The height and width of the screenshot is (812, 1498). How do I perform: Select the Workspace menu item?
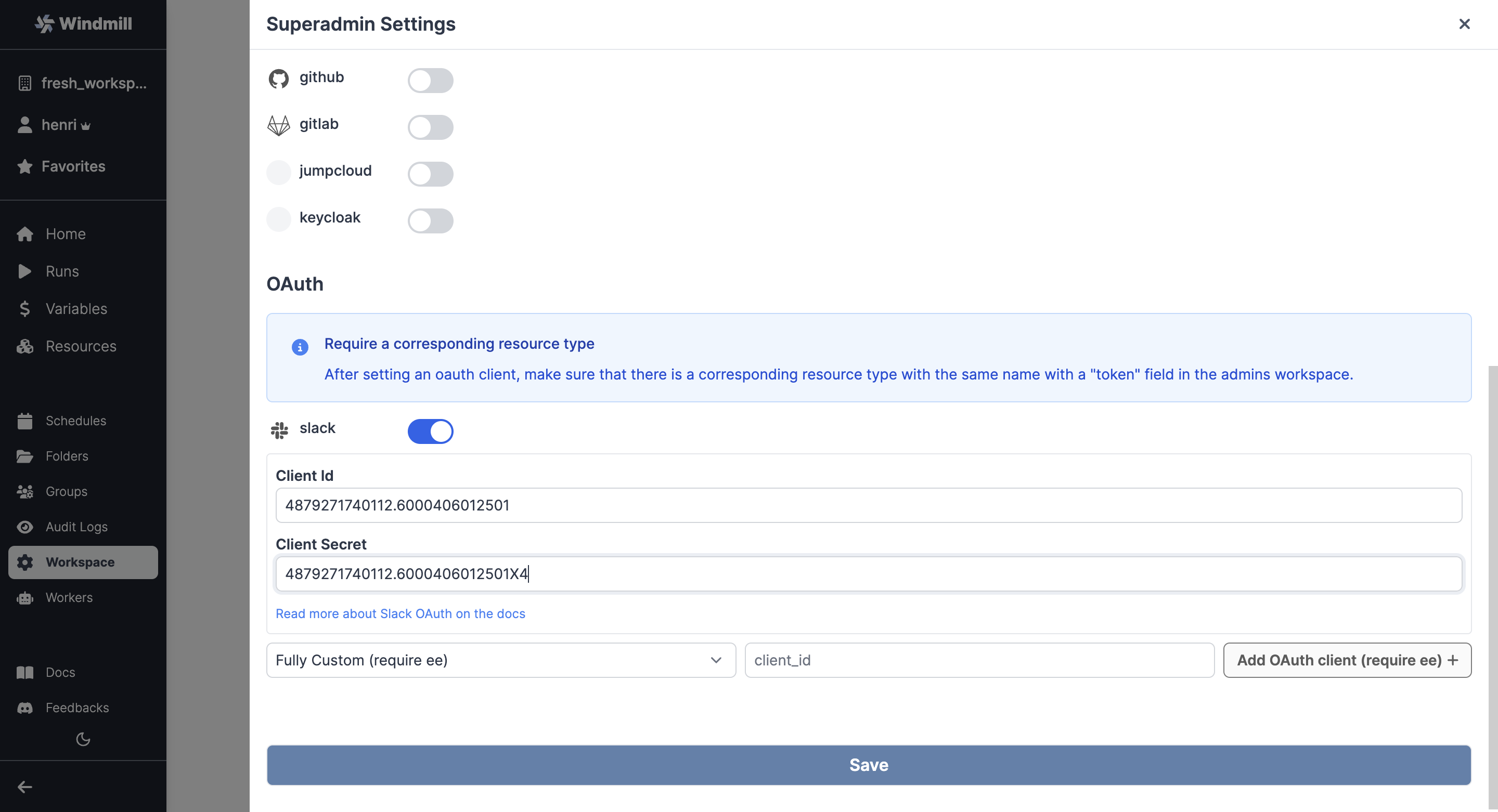click(83, 561)
